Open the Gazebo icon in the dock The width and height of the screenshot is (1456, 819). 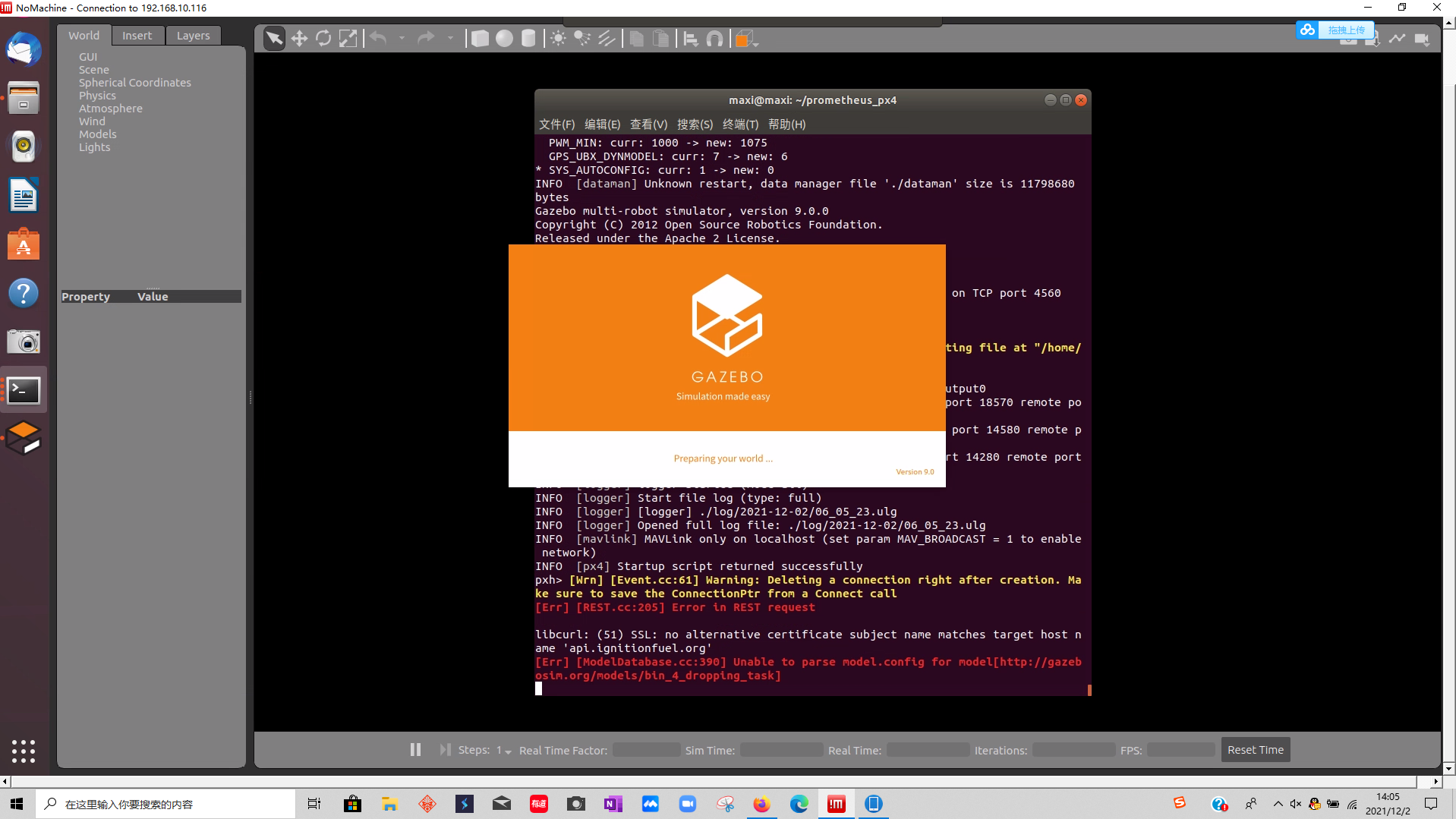point(24,439)
